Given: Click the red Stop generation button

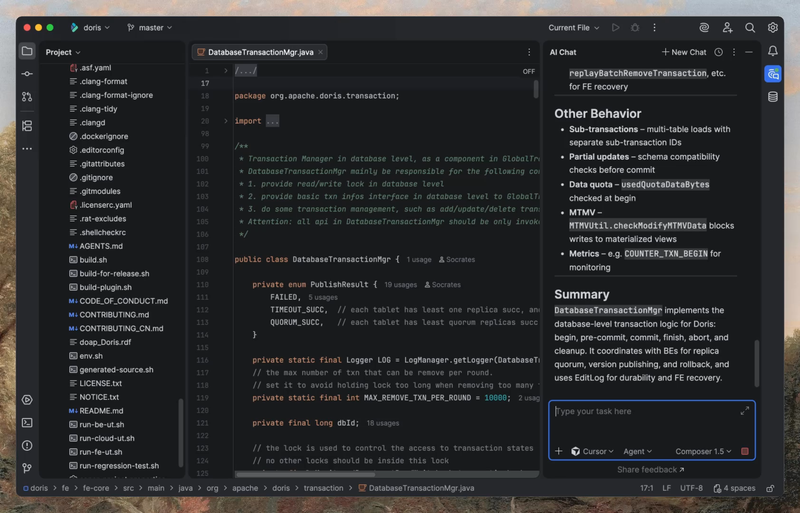Looking at the screenshot, I should [744, 451].
